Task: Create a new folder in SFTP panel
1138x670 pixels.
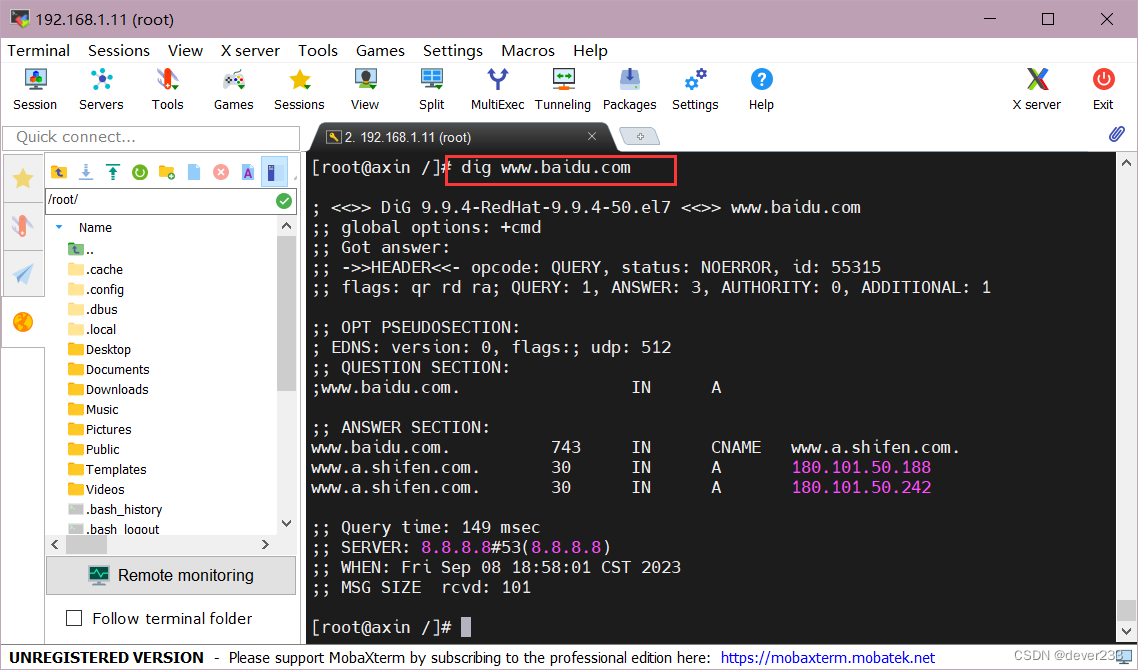Action: coord(167,172)
